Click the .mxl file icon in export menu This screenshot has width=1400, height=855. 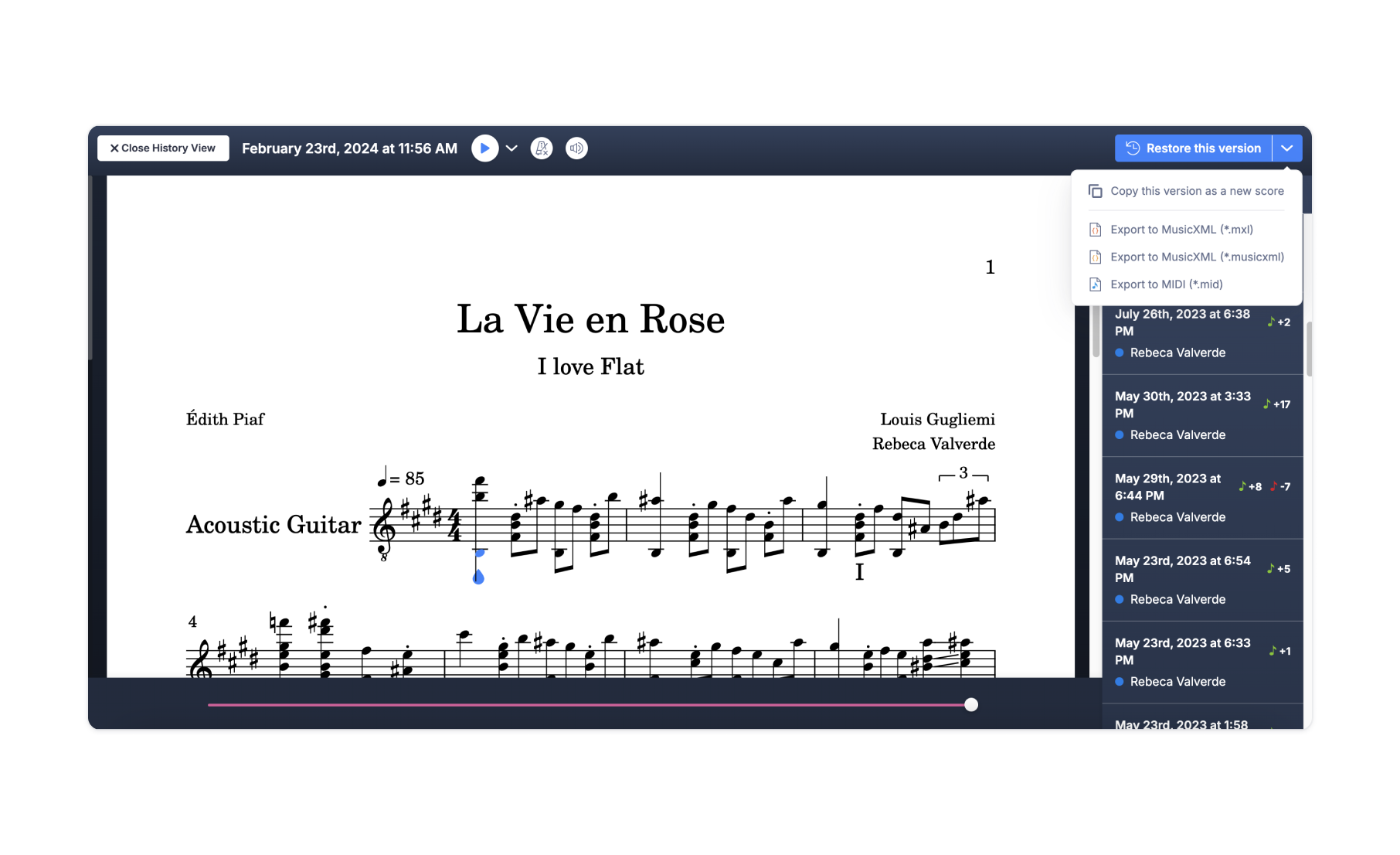point(1095,230)
